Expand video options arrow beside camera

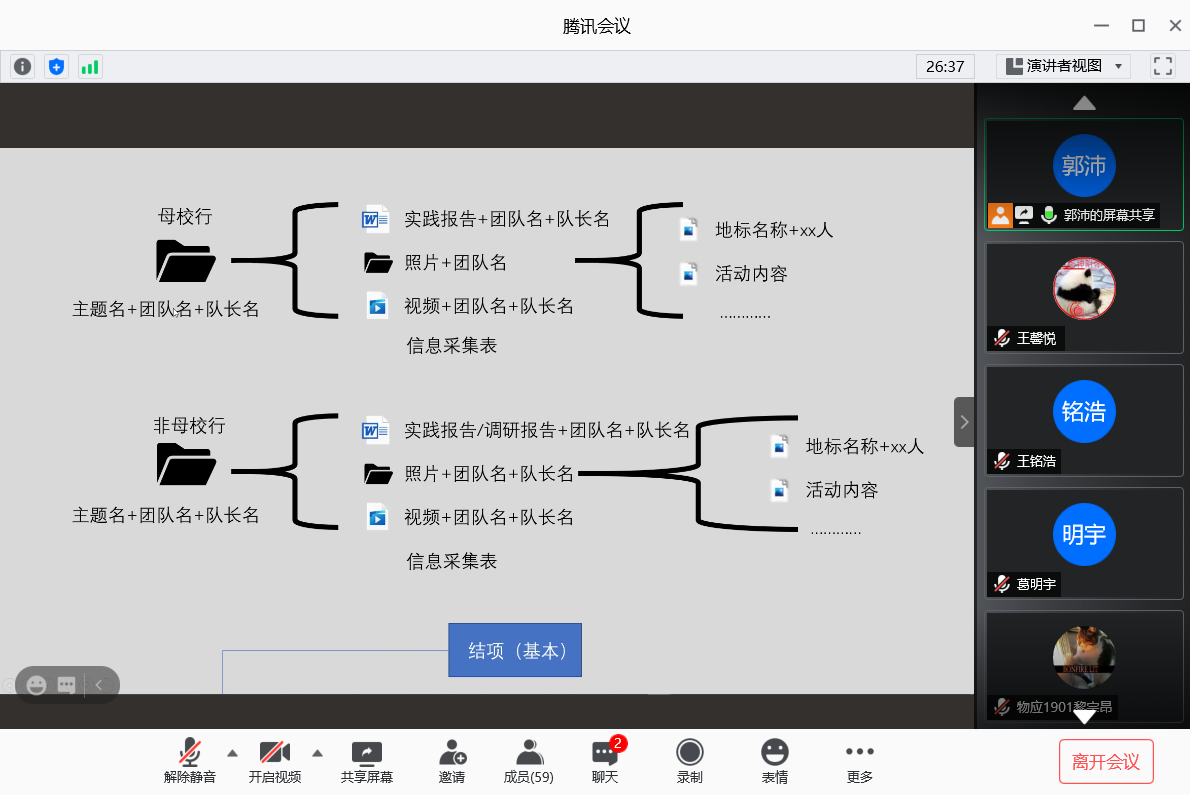point(318,753)
